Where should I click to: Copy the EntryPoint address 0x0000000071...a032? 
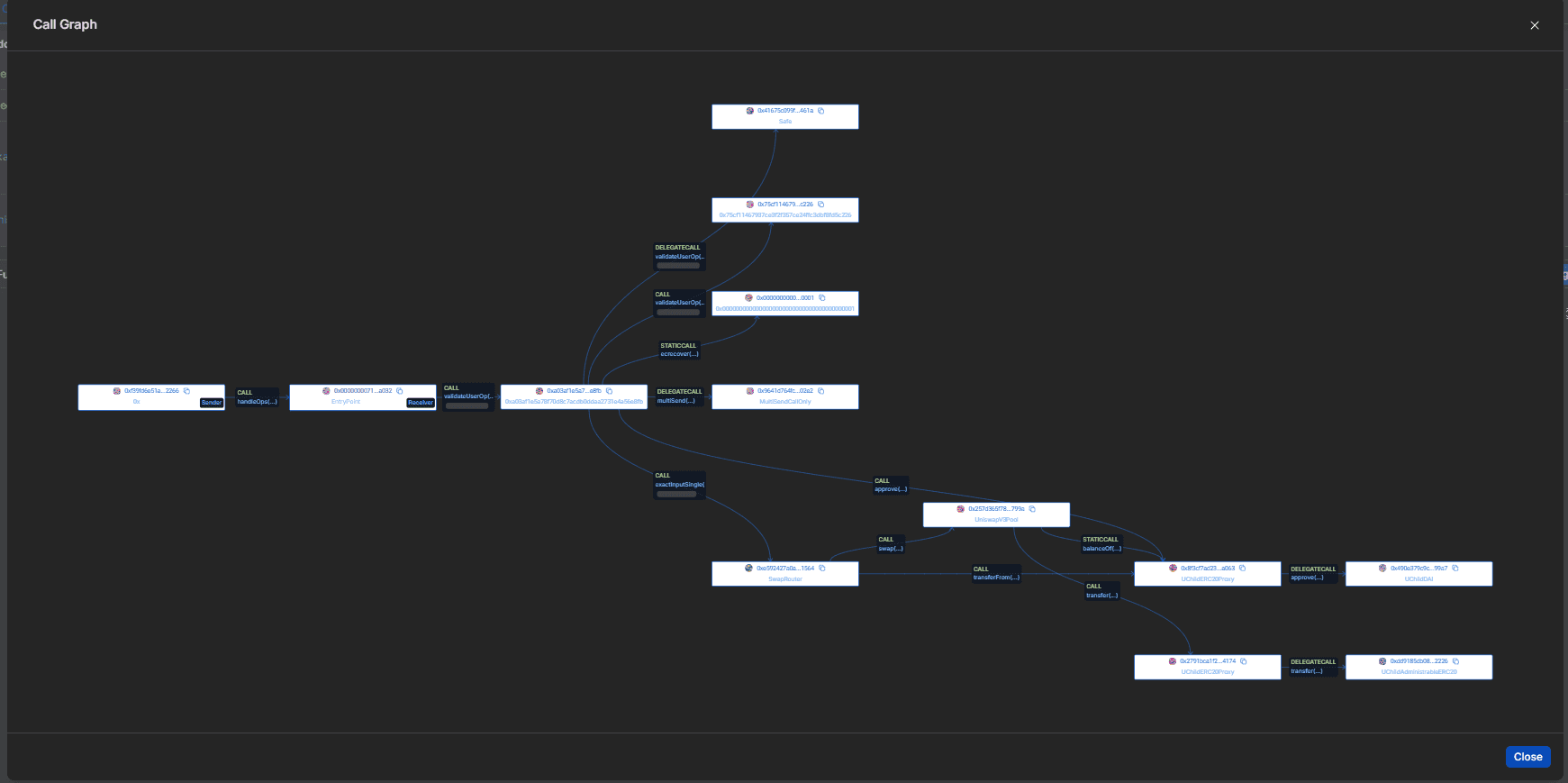[400, 391]
